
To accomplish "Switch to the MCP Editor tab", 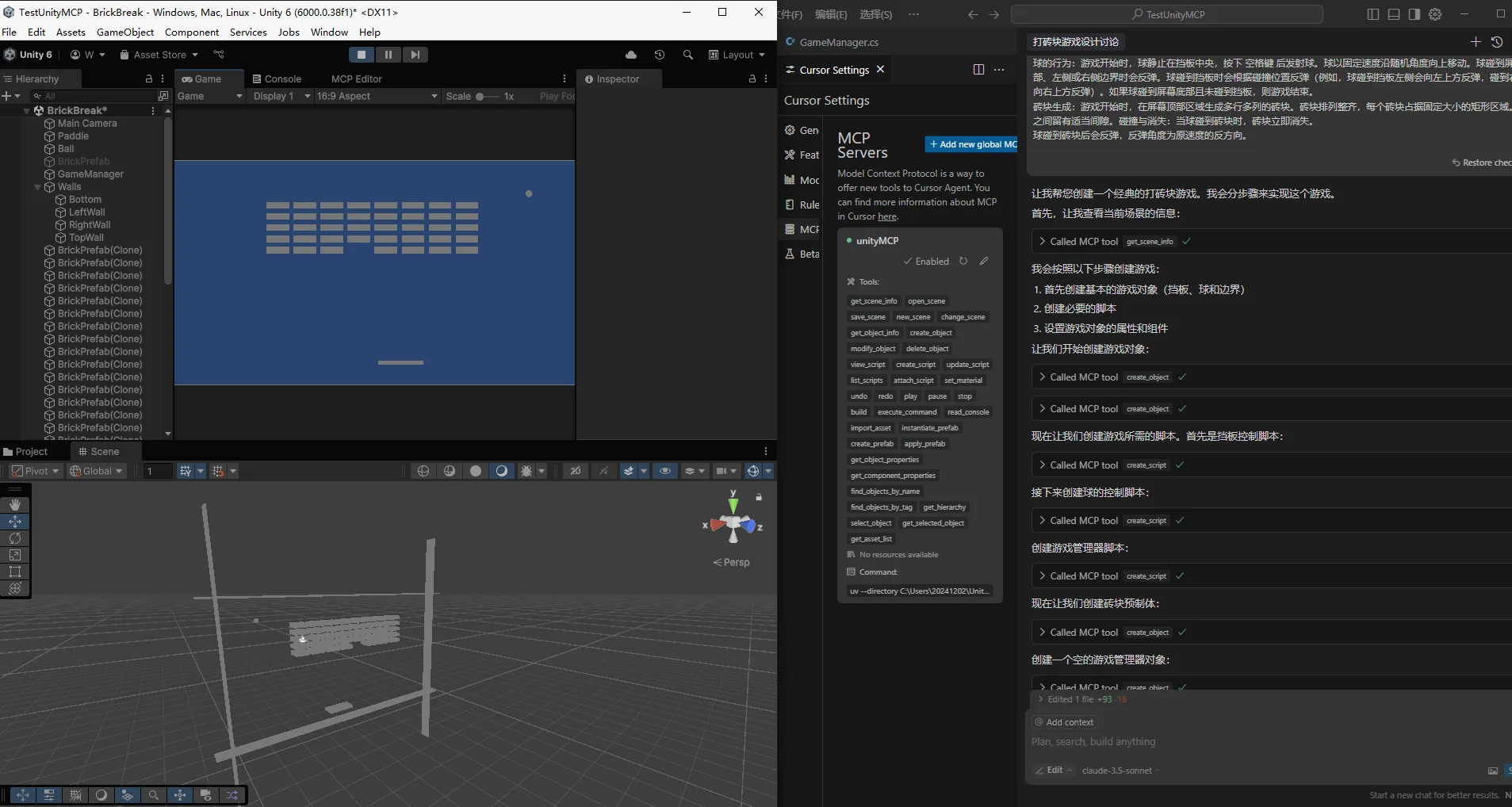I will tap(356, 79).
